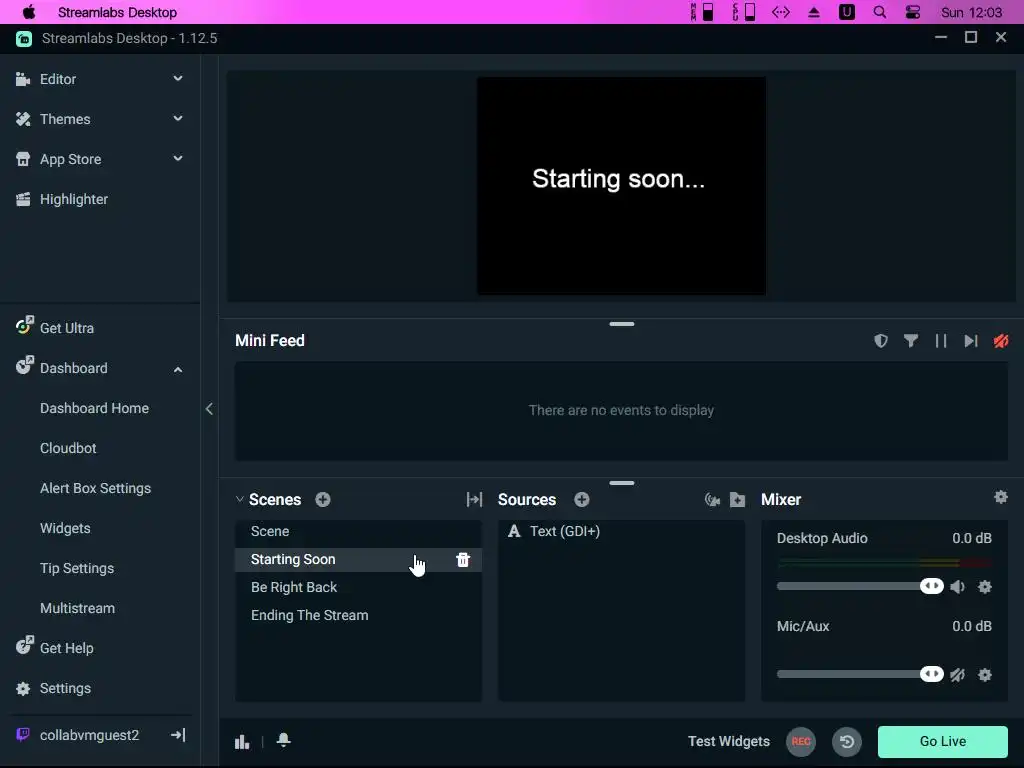Select the scene named Scene

(358, 531)
